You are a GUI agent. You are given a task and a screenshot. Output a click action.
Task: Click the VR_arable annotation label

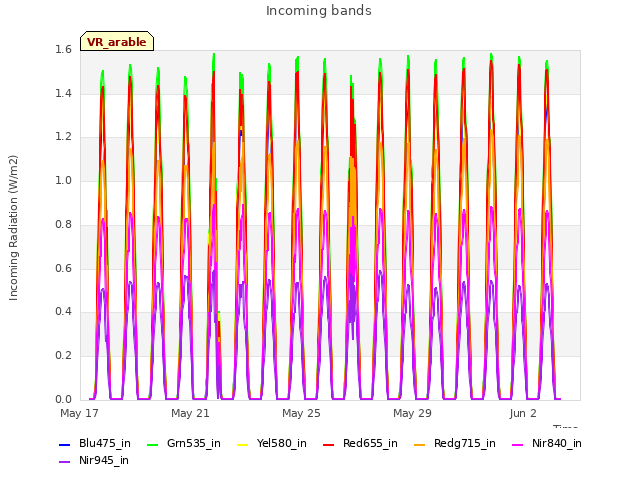coord(117,42)
